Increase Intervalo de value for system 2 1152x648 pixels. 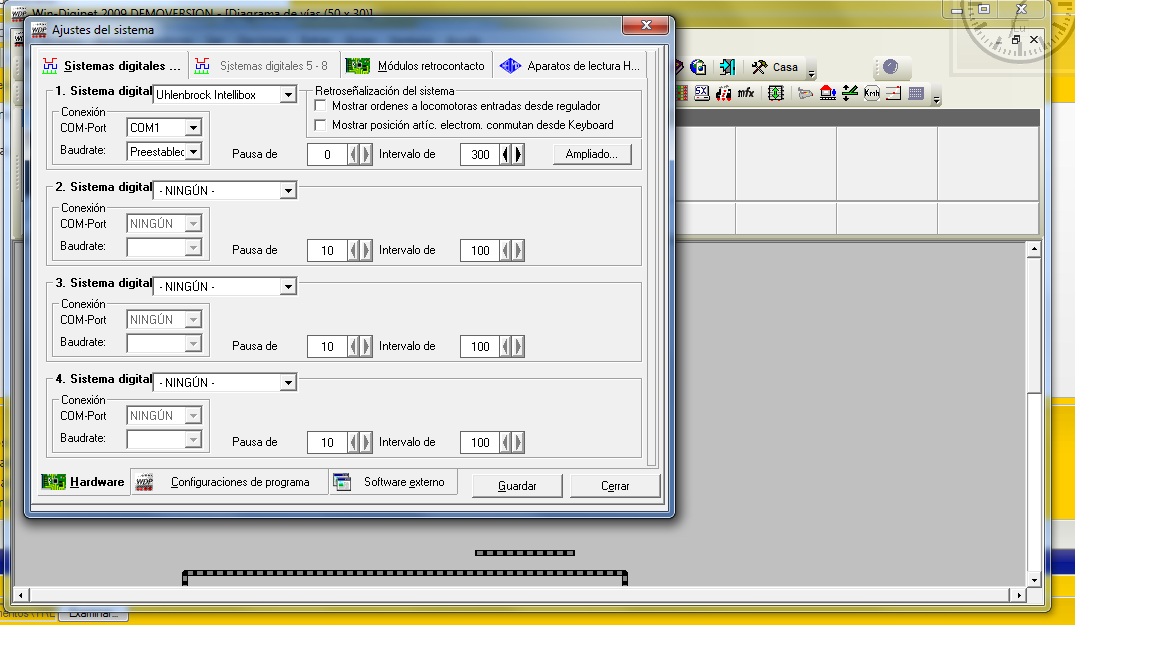click(518, 251)
